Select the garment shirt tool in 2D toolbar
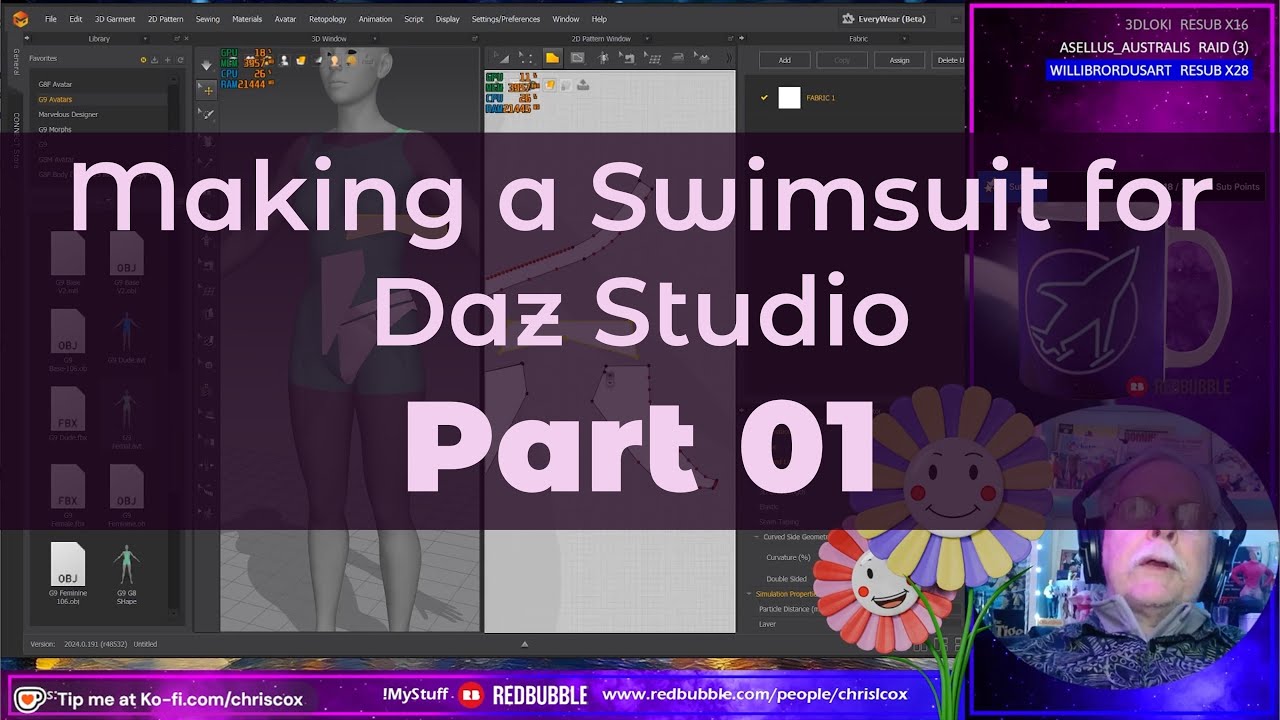This screenshot has width=1280, height=720. click(x=704, y=58)
